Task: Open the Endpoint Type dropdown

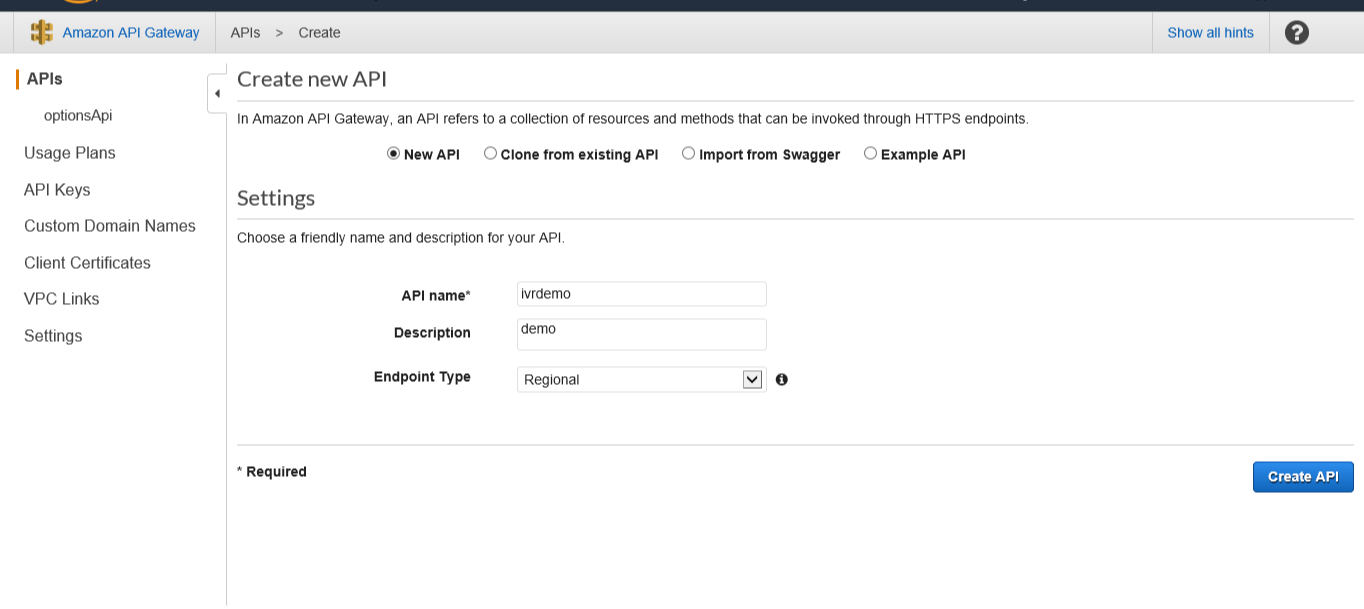Action: click(641, 379)
